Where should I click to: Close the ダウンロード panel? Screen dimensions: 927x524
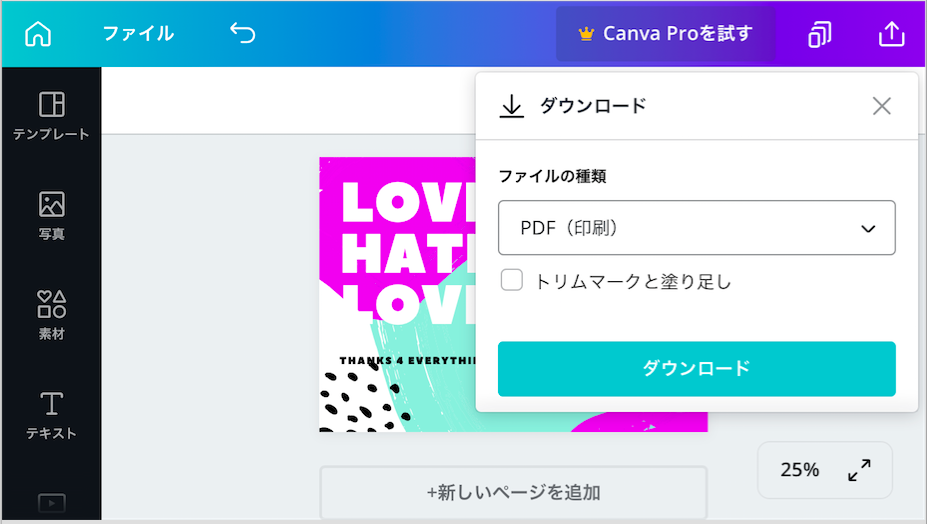[x=881, y=106]
